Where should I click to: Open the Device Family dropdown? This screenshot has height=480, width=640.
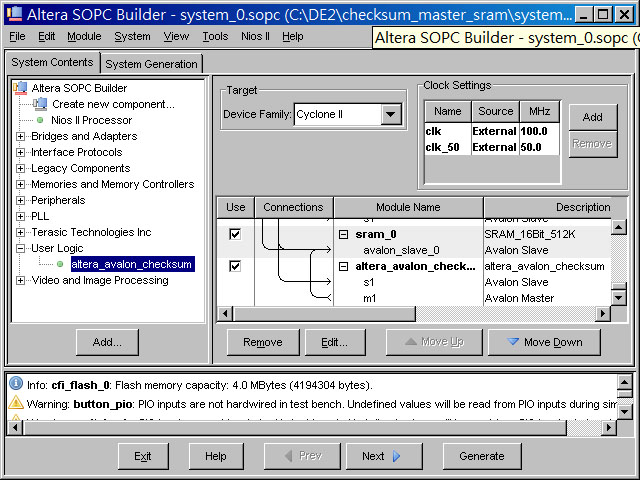point(391,114)
